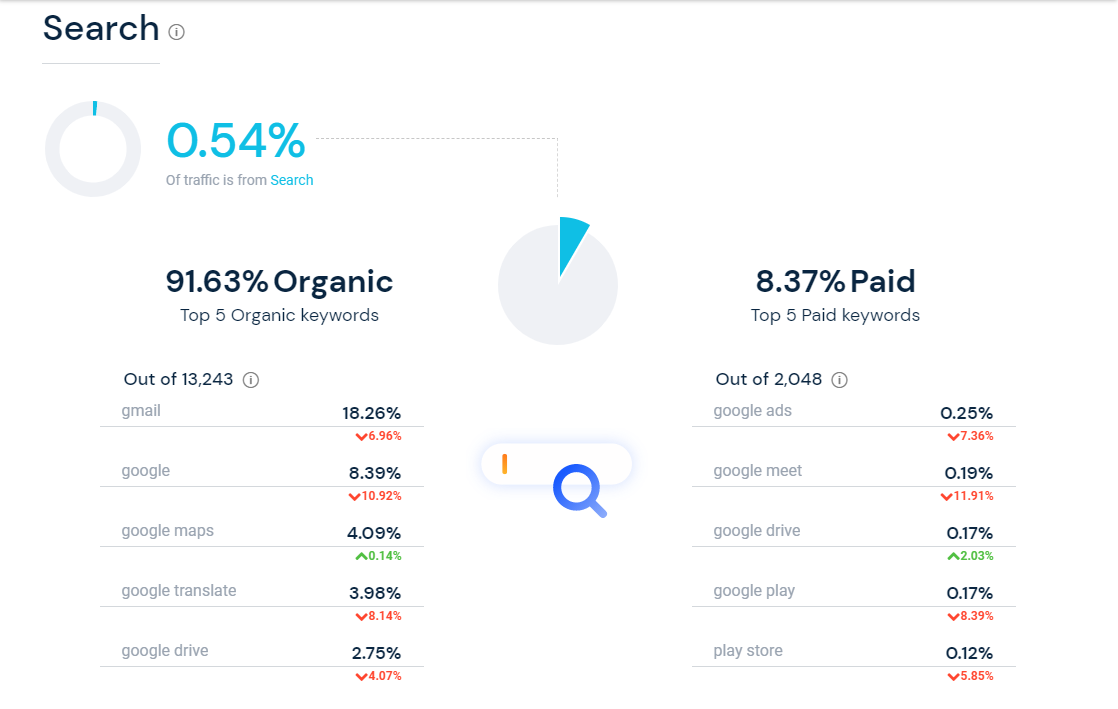Select the gmail organic keyword
This screenshot has width=1118, height=709.
pyautogui.click(x=141, y=411)
